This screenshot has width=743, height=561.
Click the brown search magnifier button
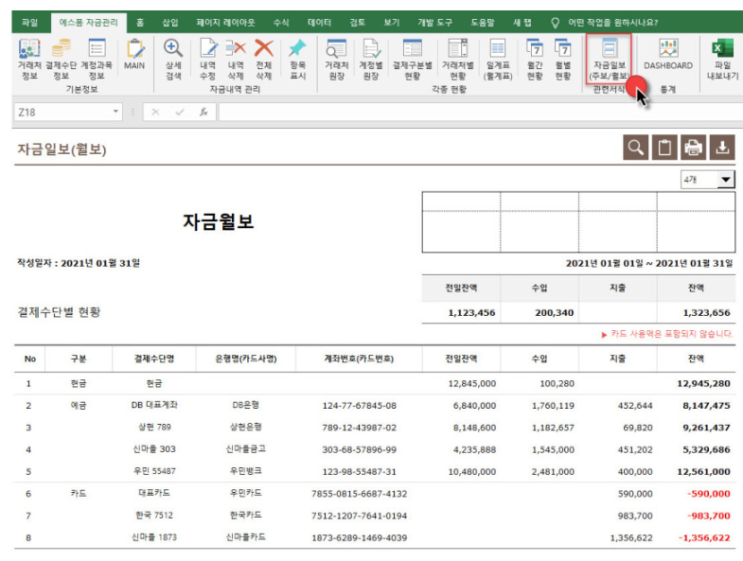[x=635, y=147]
